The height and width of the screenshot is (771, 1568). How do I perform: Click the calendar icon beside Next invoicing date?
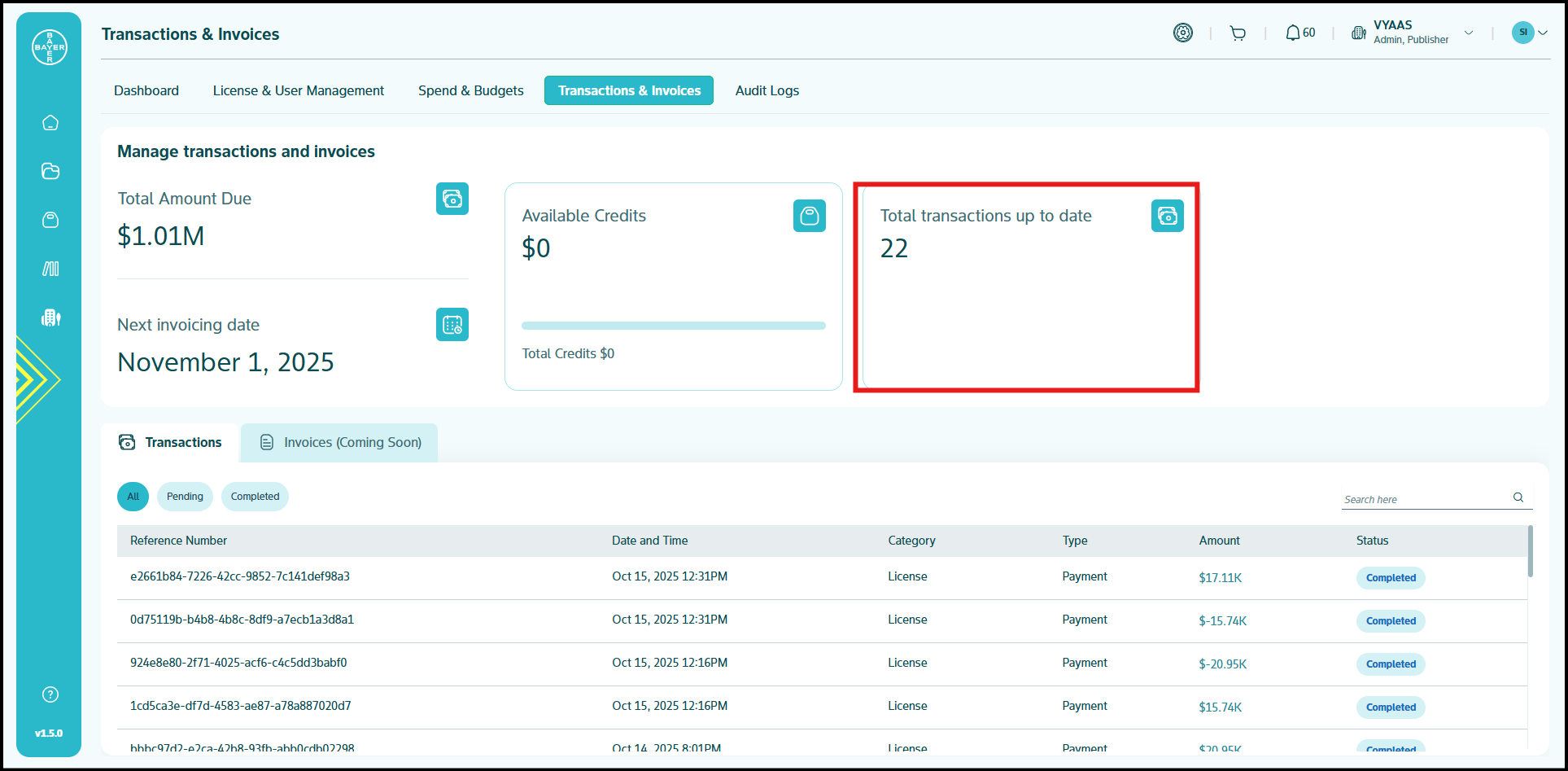(452, 325)
